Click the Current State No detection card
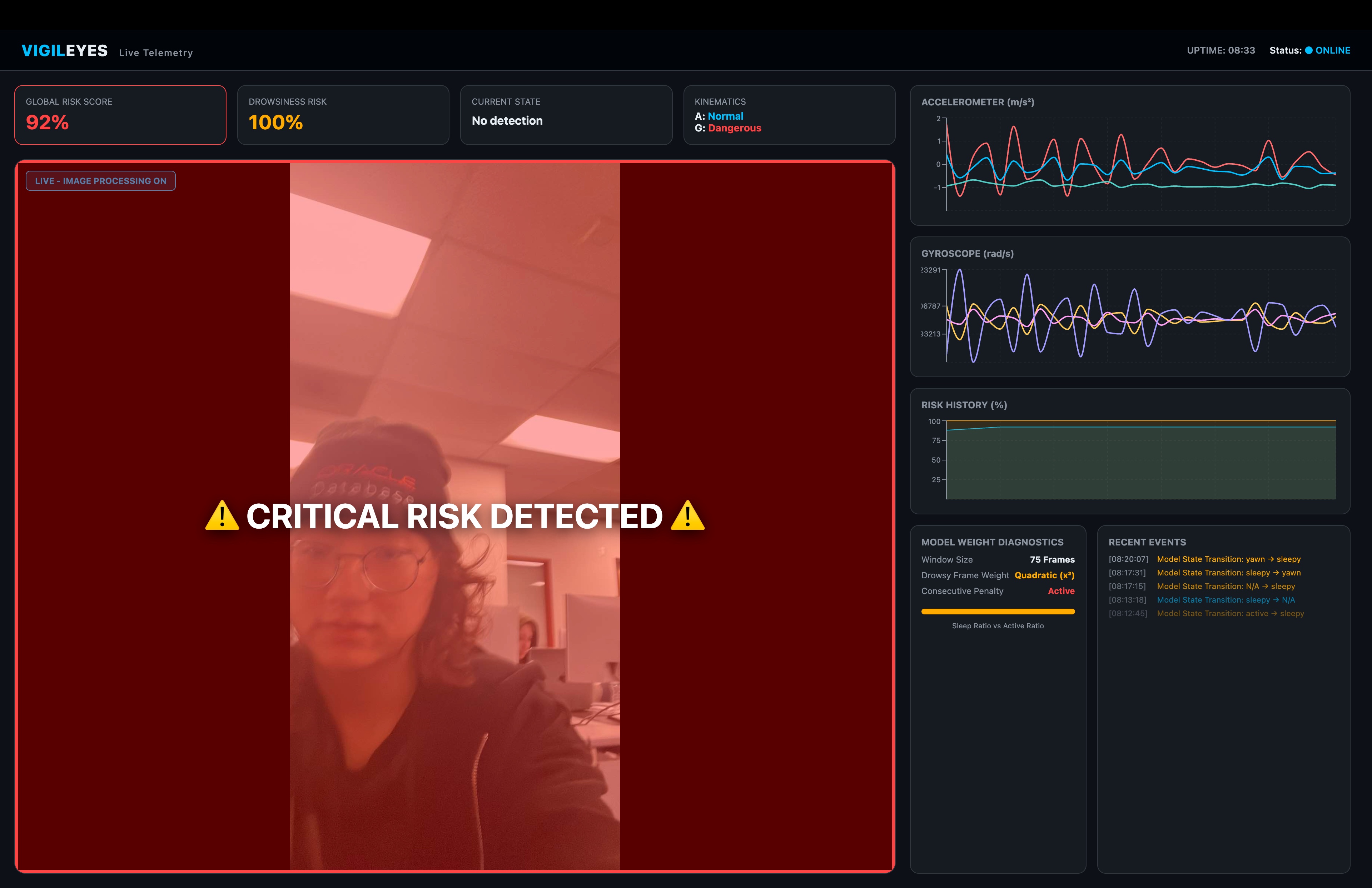The width and height of the screenshot is (1372, 888). pos(566,115)
